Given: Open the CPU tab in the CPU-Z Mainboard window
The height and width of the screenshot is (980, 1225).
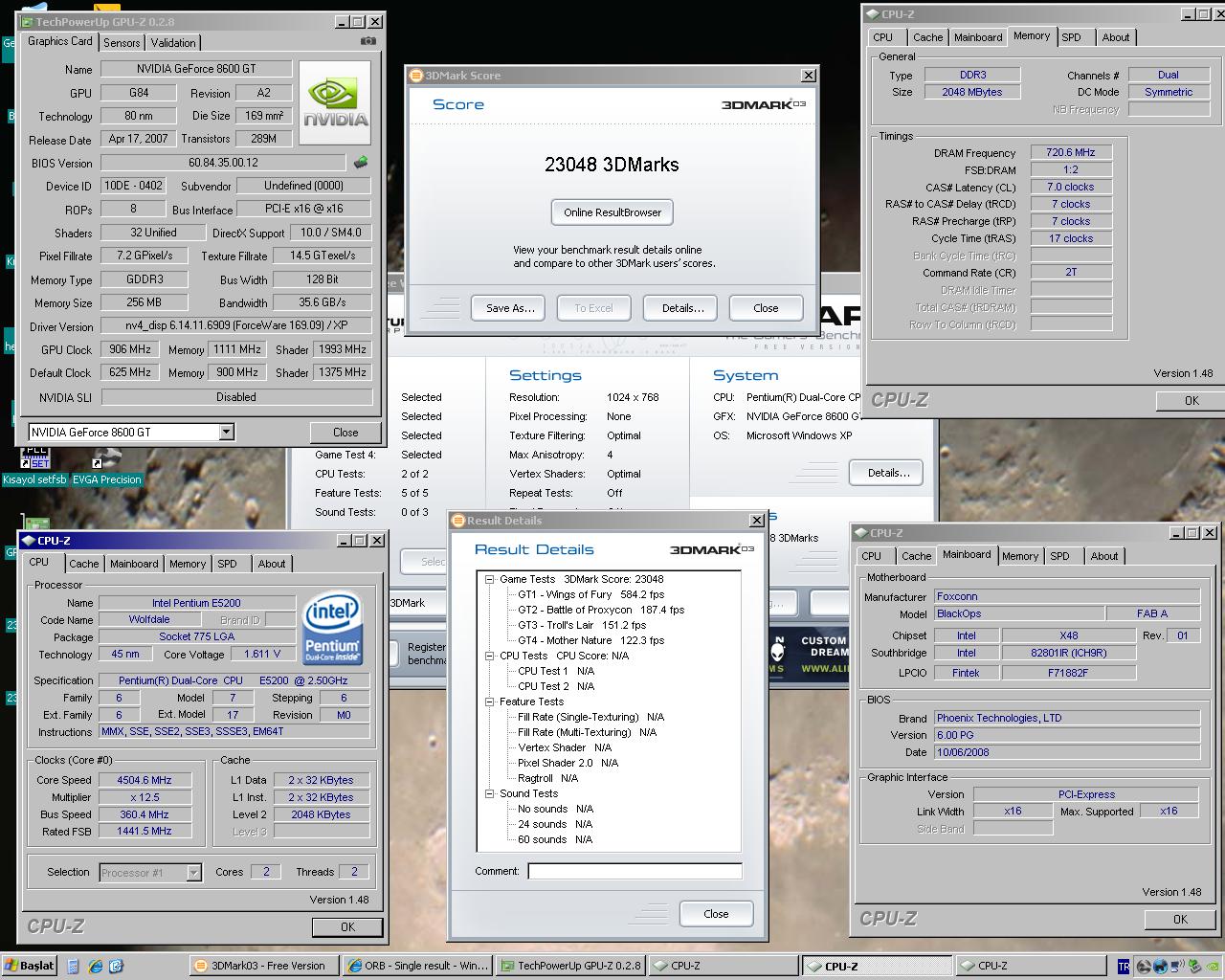Looking at the screenshot, I should pos(872,556).
